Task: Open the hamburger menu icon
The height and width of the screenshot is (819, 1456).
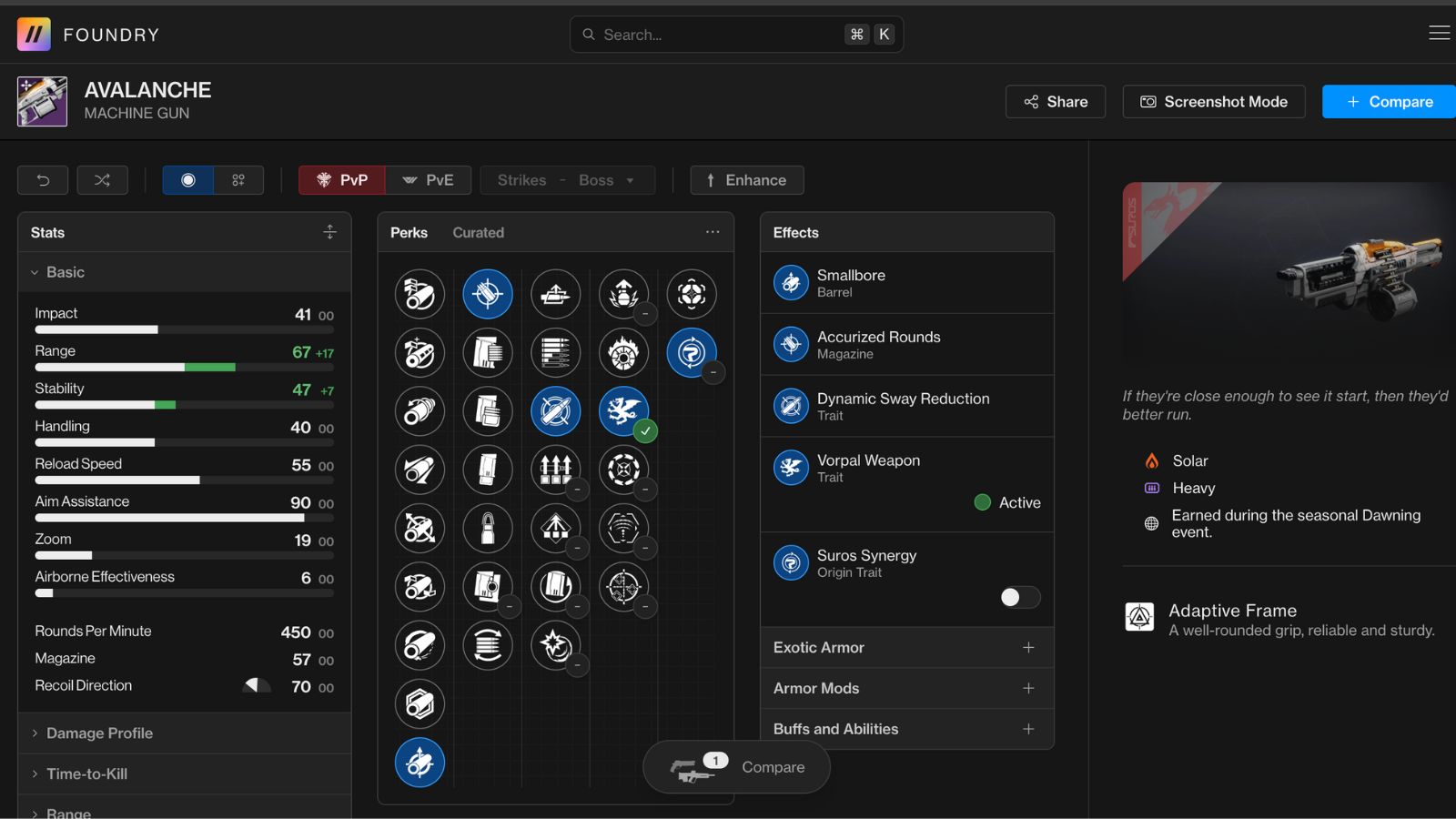Action: point(1439,34)
